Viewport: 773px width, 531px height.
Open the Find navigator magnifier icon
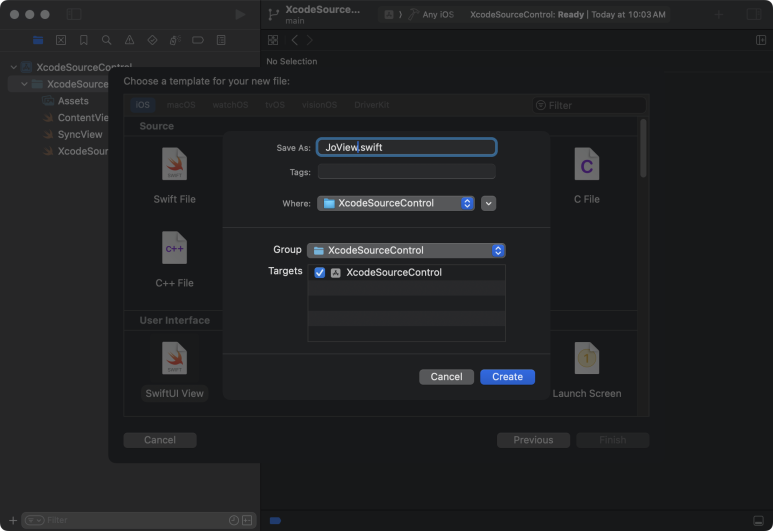[106, 40]
